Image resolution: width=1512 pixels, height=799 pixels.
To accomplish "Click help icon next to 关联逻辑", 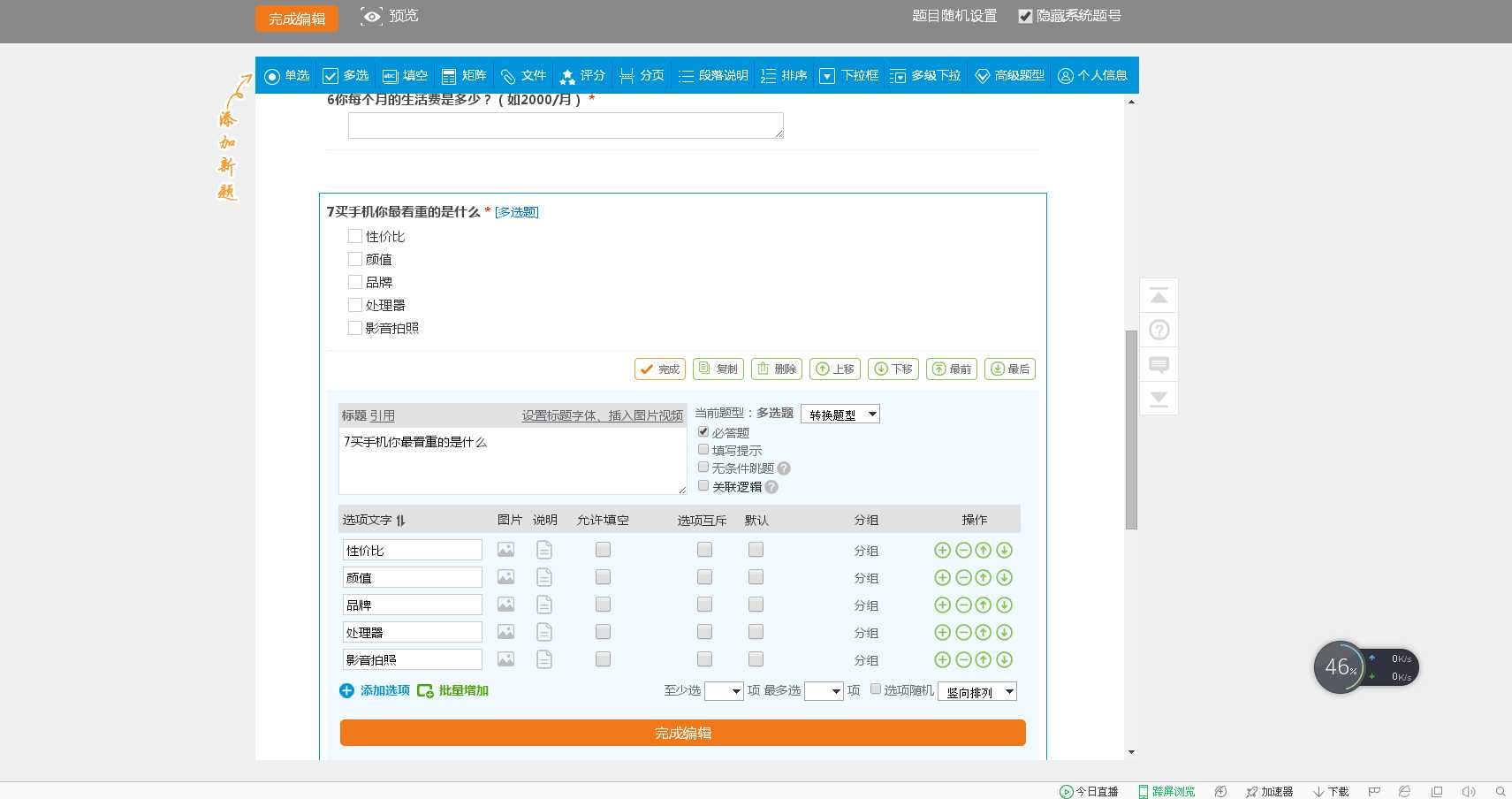I will point(771,487).
